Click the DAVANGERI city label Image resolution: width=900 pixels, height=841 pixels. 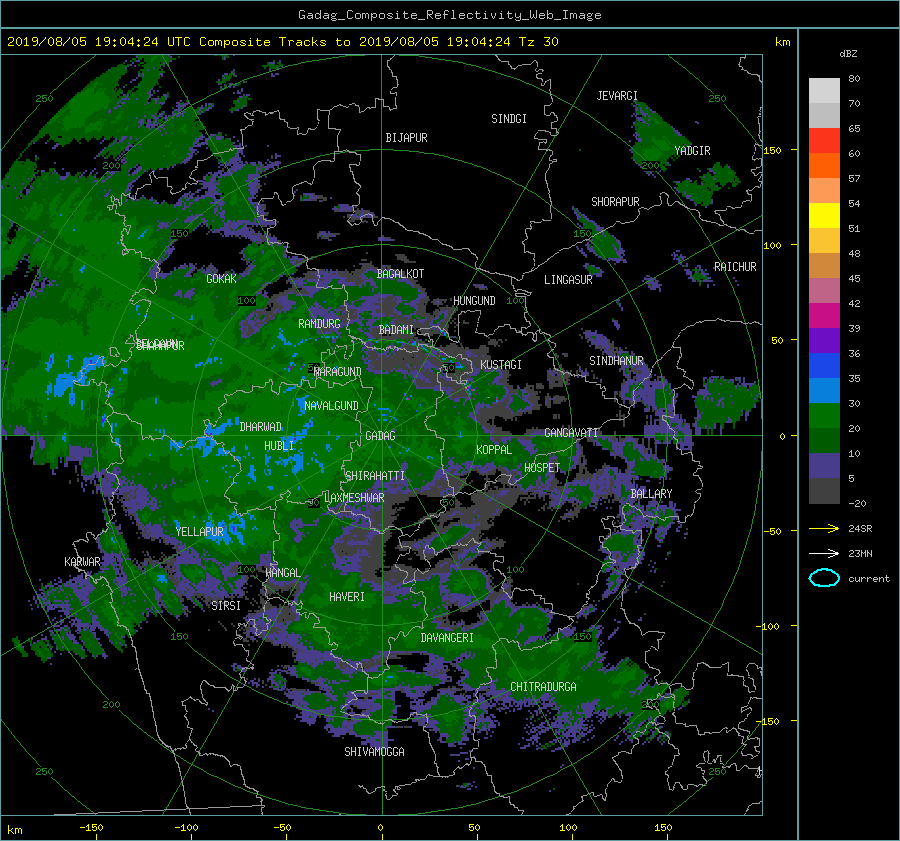(447, 638)
